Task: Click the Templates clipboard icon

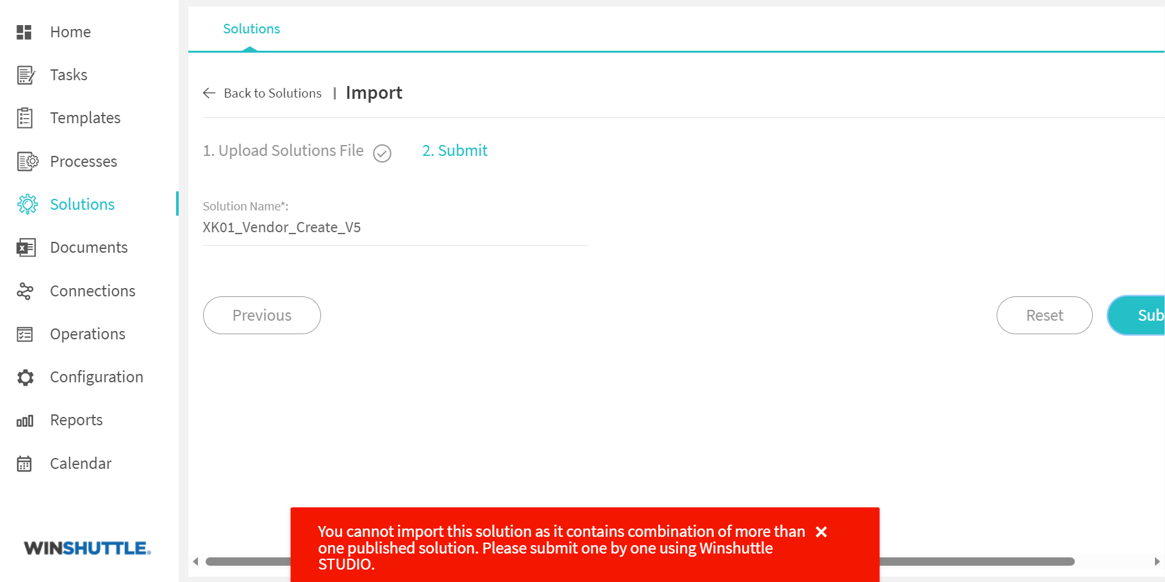Action: (x=25, y=118)
